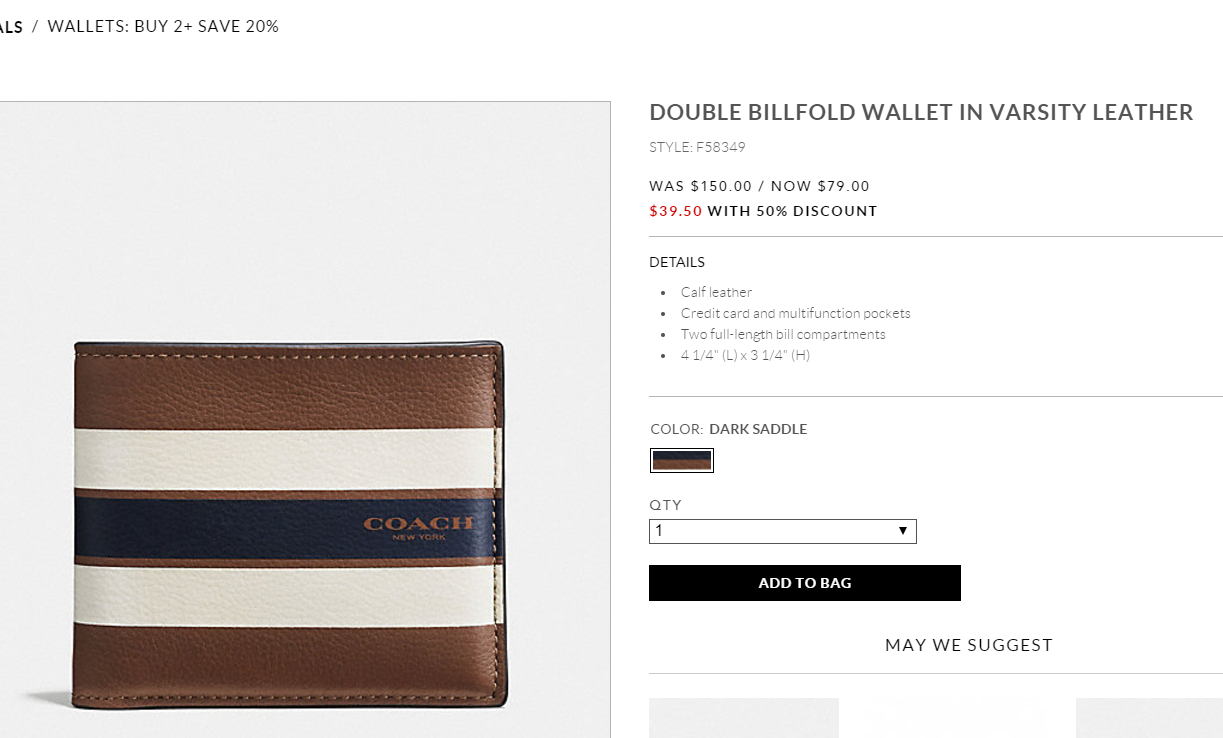Open the 'WALLETS: BUY 2+ SAVE 20%' breadcrumb
The width and height of the screenshot is (1223, 738).
[x=163, y=26]
